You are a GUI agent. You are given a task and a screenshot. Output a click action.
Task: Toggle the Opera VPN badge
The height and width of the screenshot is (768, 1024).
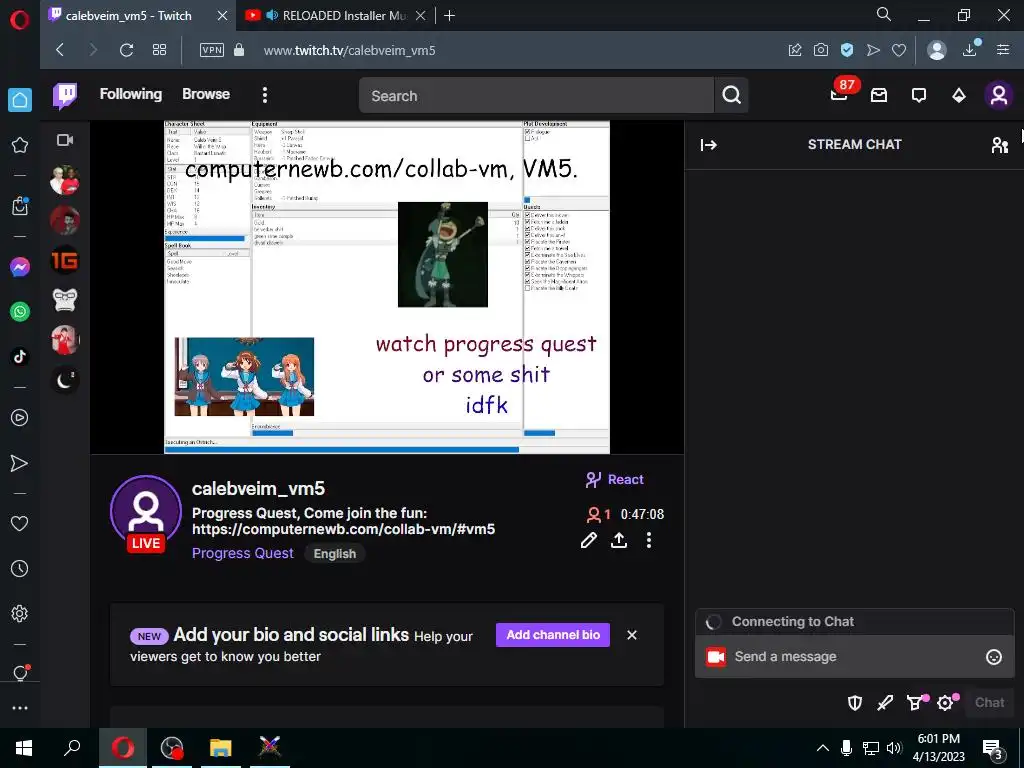coord(212,50)
